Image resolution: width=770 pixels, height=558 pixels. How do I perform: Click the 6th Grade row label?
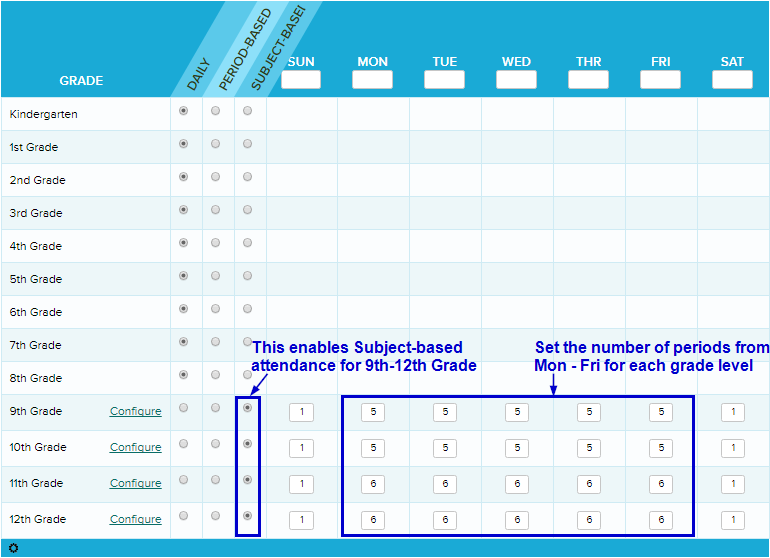point(35,312)
